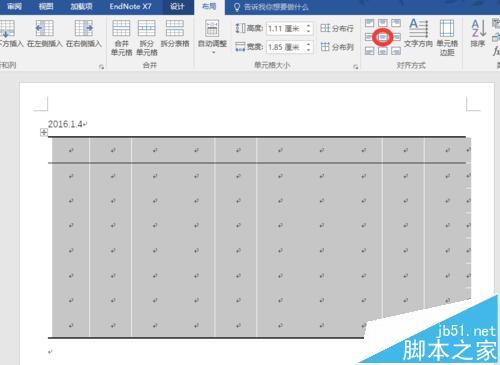Screen dimensions: 500x365
Task: Click the Distribute Rows (分布行) button
Action: point(337,28)
